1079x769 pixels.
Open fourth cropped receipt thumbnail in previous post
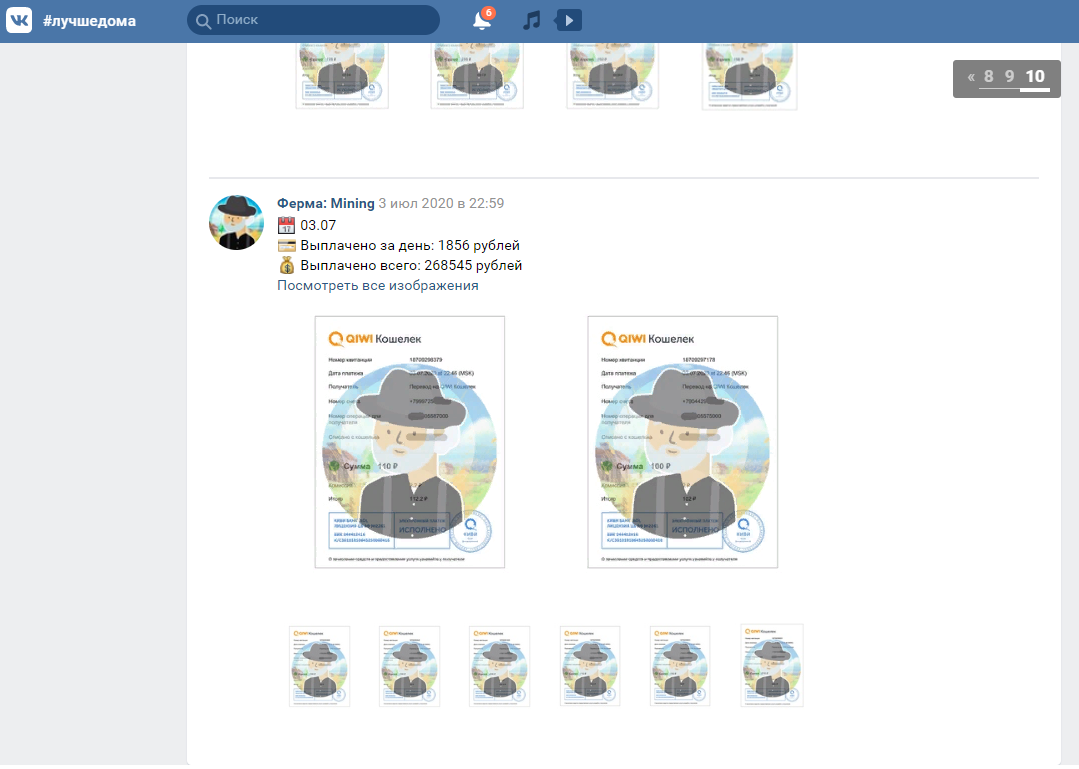tap(749, 76)
